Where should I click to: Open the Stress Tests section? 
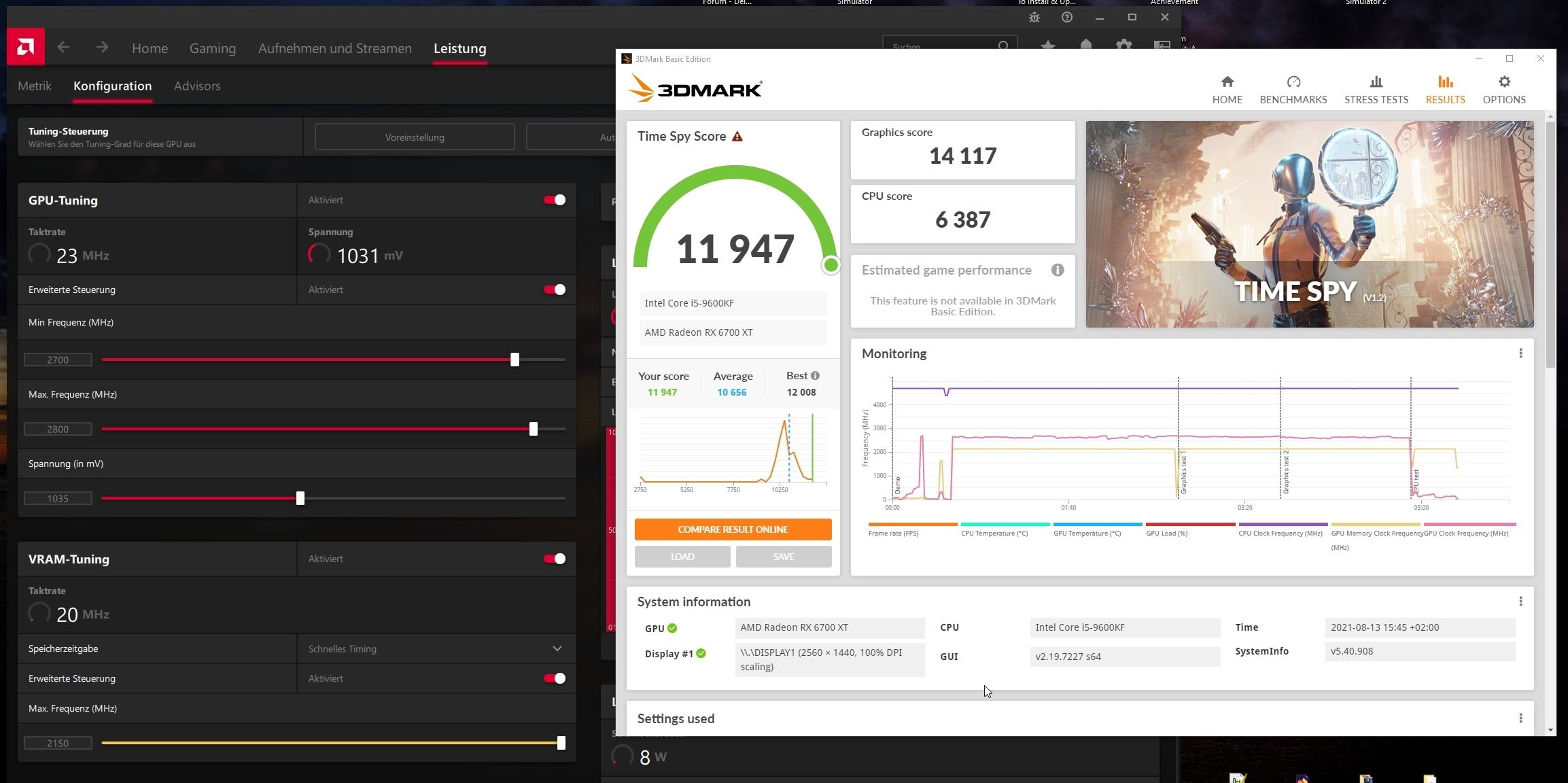click(1376, 89)
